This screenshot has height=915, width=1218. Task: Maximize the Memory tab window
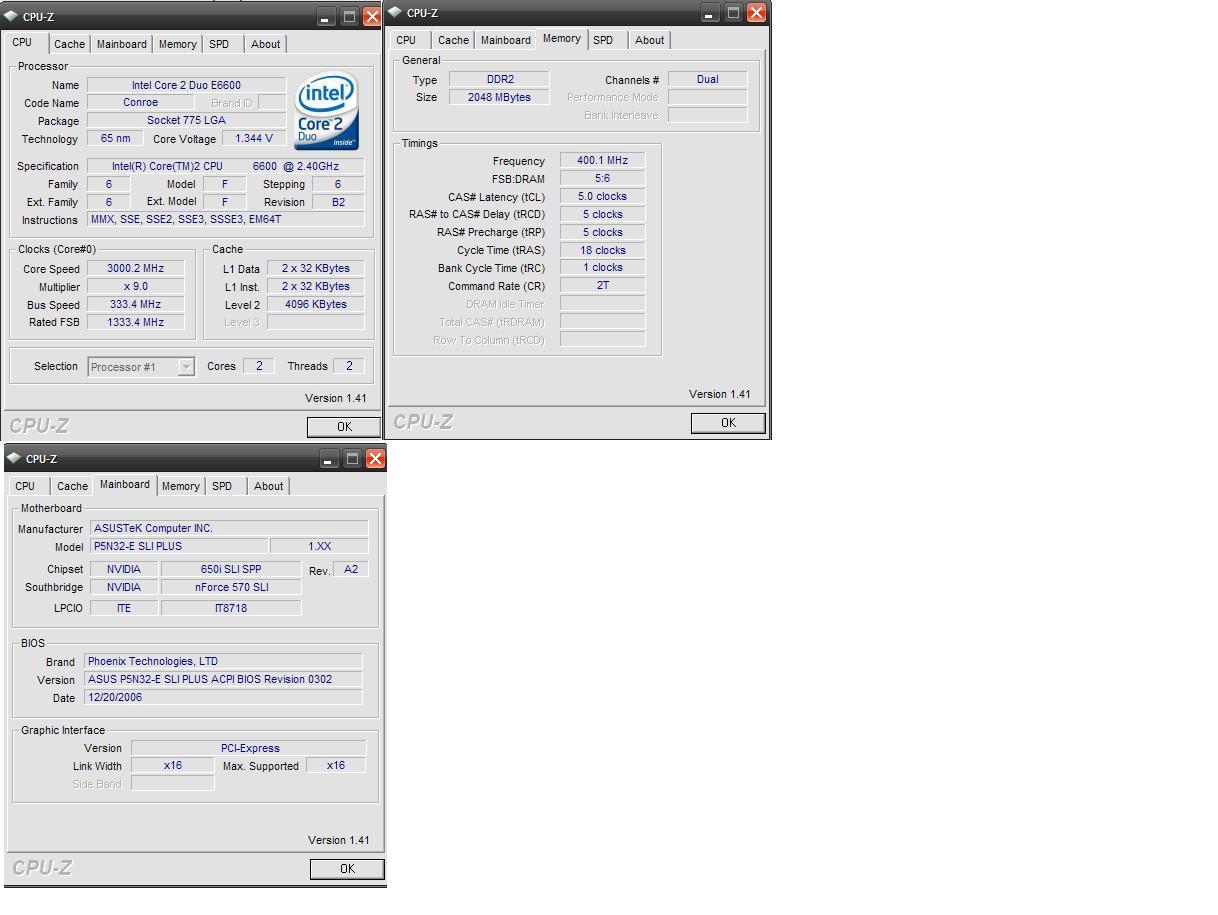(733, 13)
